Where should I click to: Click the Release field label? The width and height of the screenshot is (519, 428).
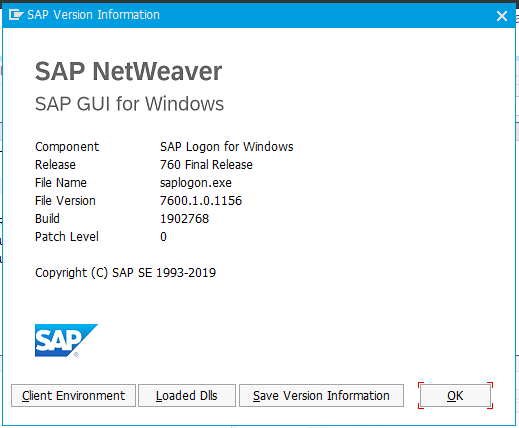(x=55, y=165)
